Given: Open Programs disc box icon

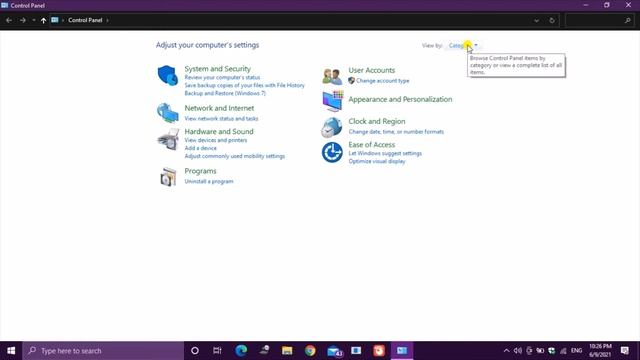Looking at the screenshot, I should (x=168, y=177).
